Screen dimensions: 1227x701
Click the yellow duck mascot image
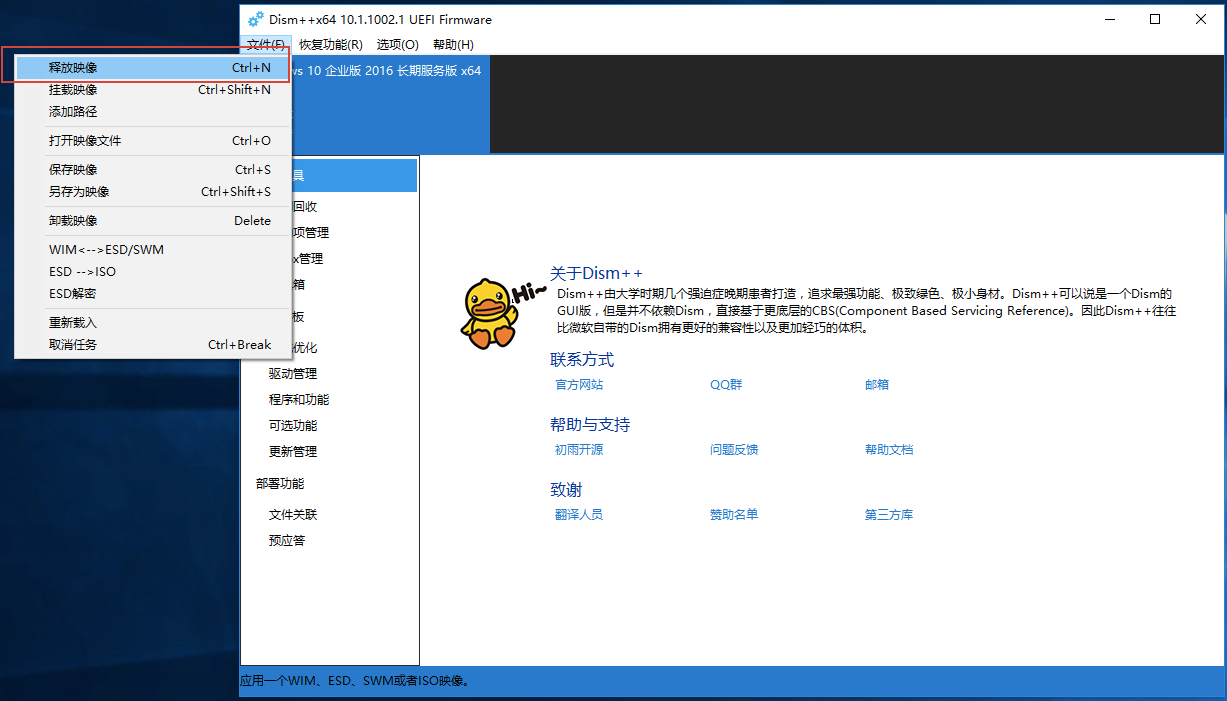point(493,311)
